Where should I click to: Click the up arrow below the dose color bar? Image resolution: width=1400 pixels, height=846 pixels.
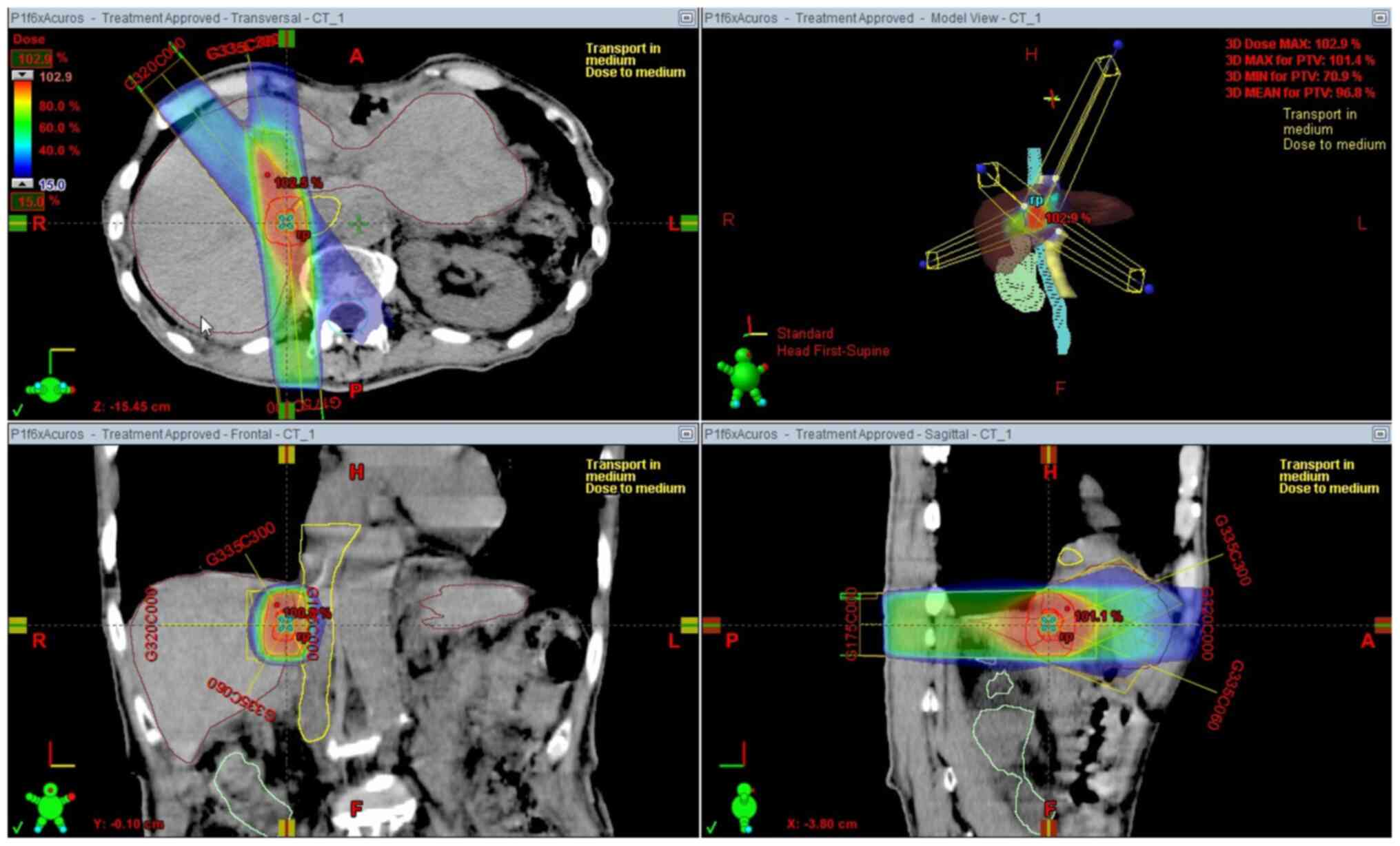pos(22,183)
